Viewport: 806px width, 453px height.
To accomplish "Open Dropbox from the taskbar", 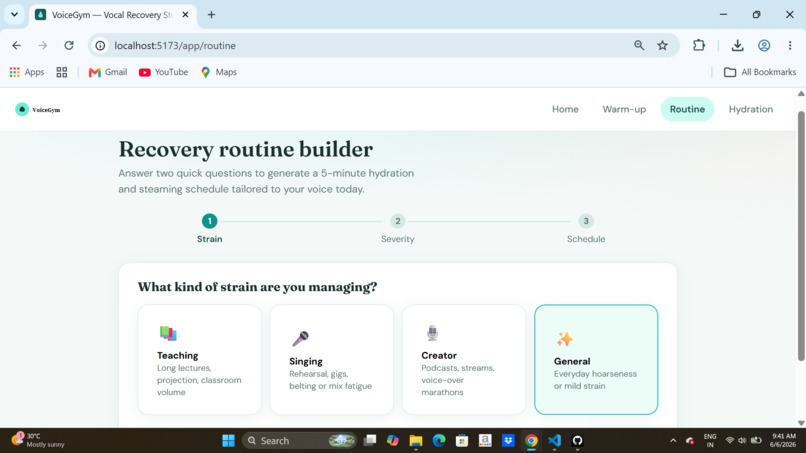I will click(x=508, y=441).
